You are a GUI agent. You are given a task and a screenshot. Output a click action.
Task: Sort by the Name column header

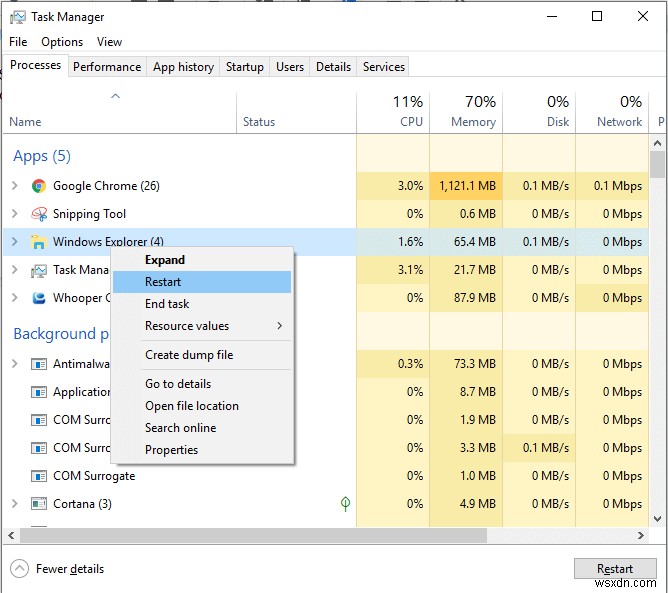point(120,112)
